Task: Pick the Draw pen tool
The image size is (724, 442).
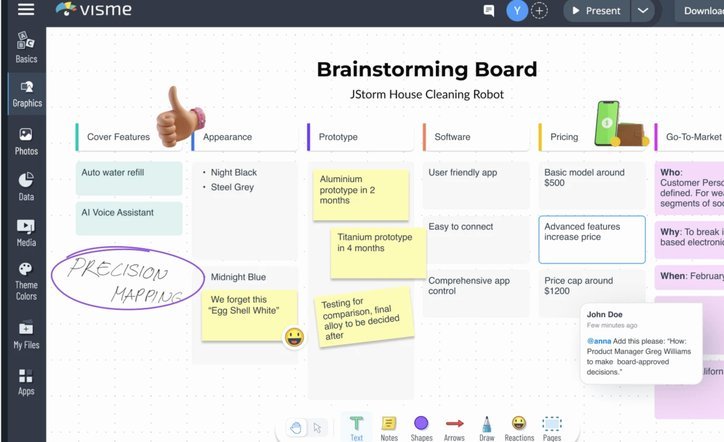Action: tap(487, 429)
